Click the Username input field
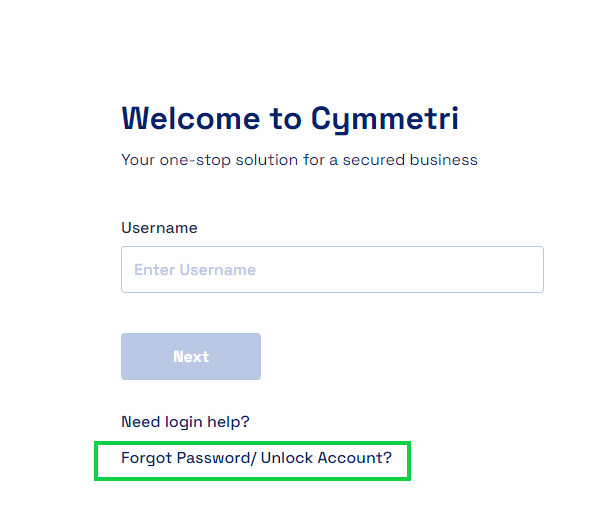Image resolution: width=615 pixels, height=524 pixels. click(x=332, y=270)
